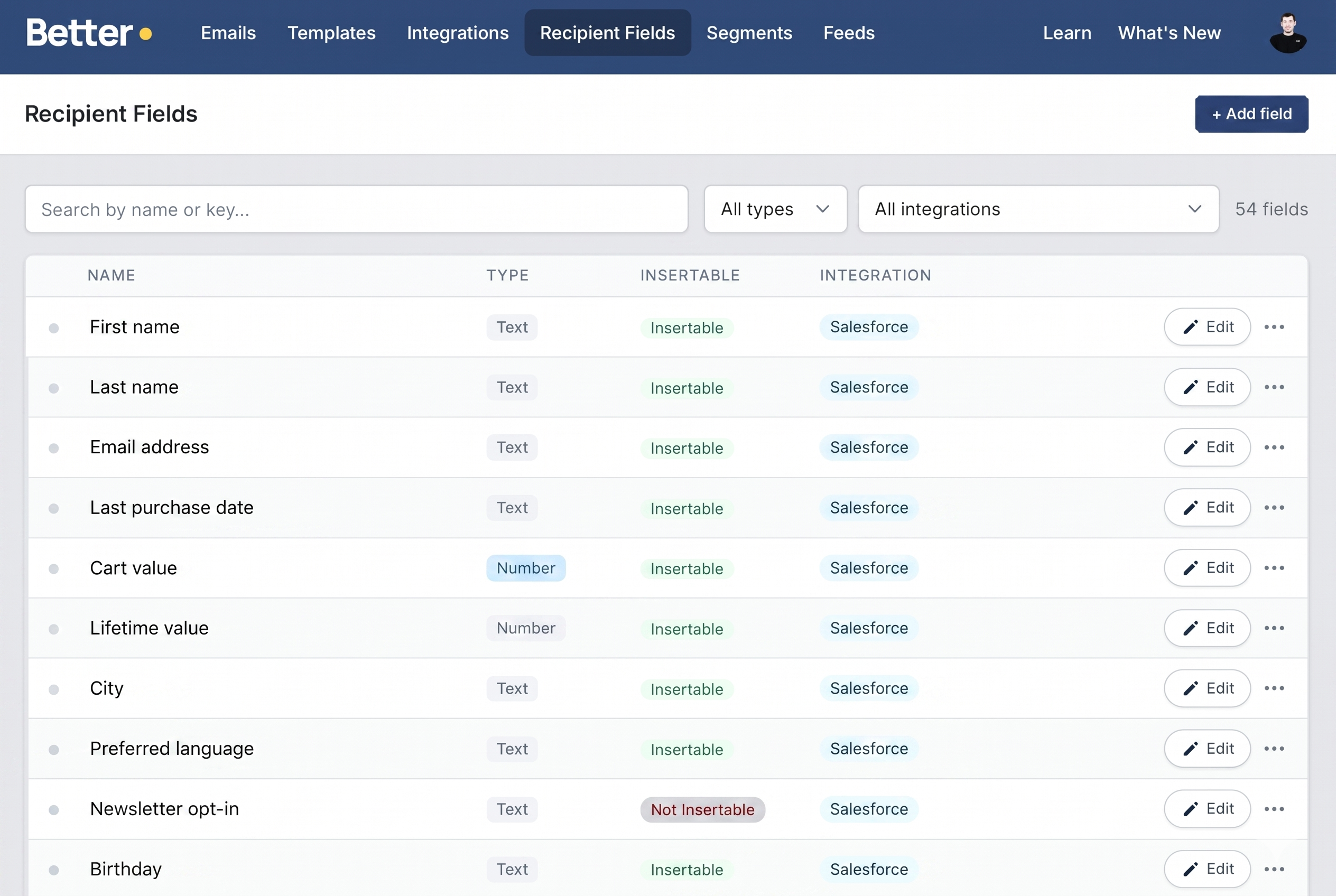
Task: Click the edit pencil icon for Preferred language
Action: (x=1191, y=749)
